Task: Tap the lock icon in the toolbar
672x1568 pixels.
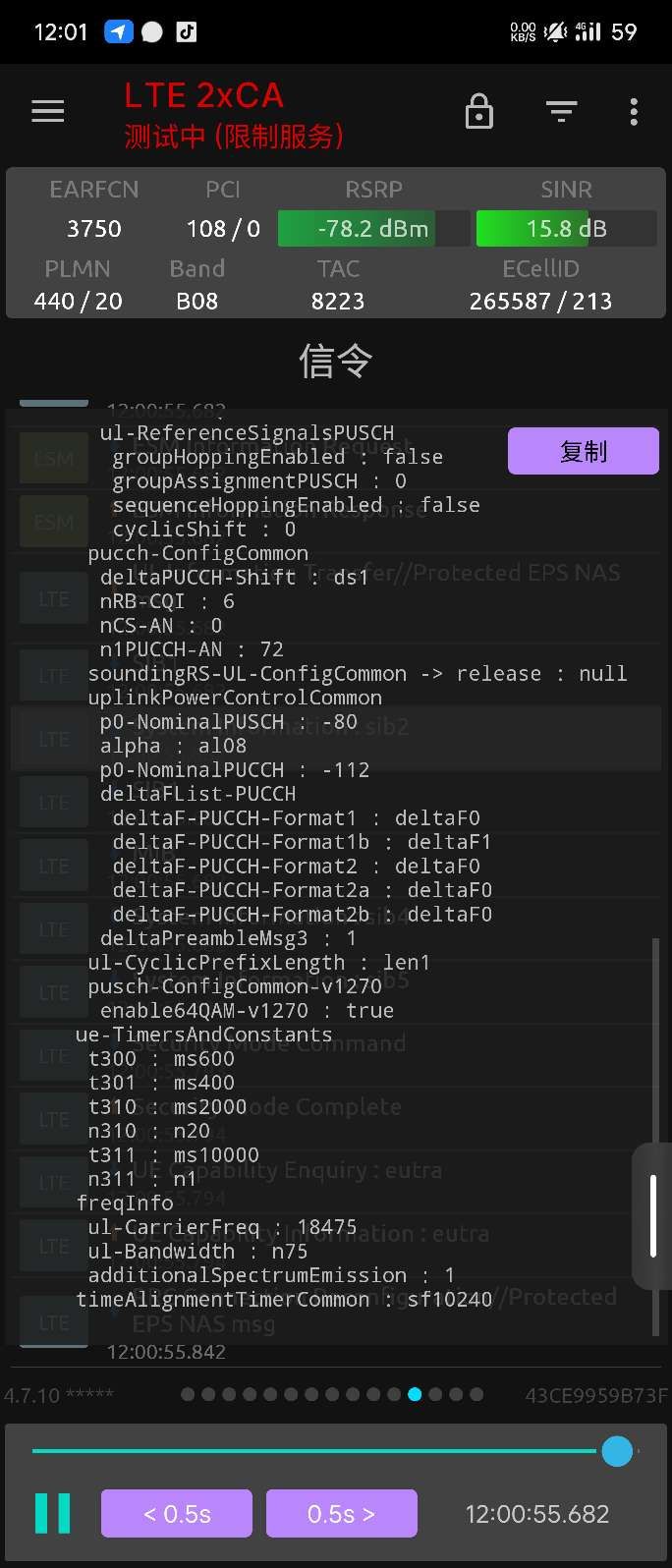Action: pyautogui.click(x=478, y=112)
